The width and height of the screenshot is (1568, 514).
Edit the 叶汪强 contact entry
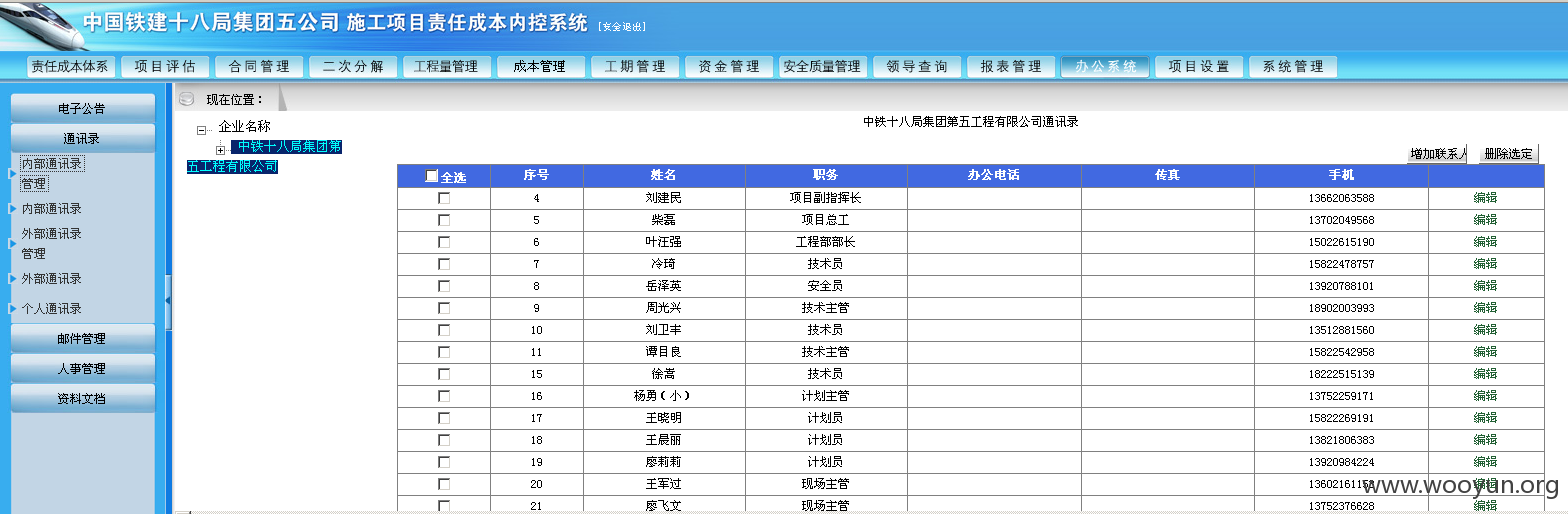[x=1485, y=242]
